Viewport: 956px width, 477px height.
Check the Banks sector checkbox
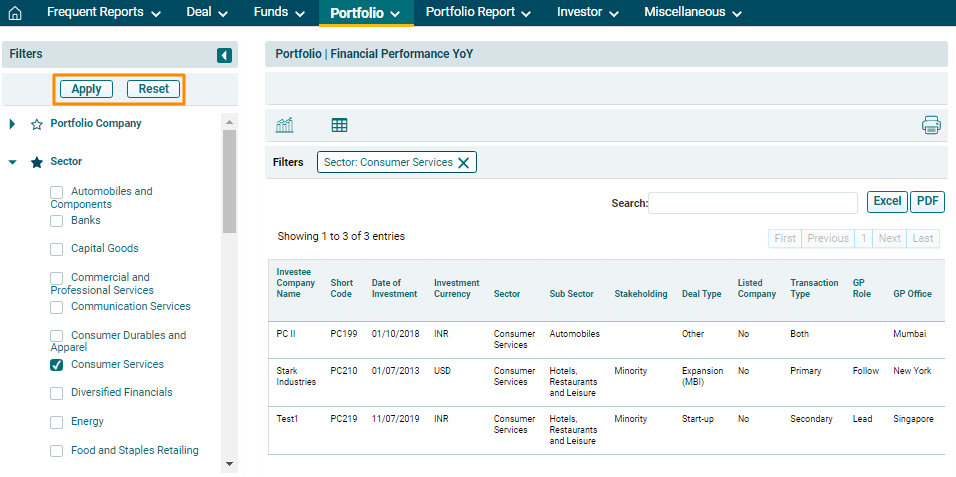pyautogui.click(x=57, y=221)
